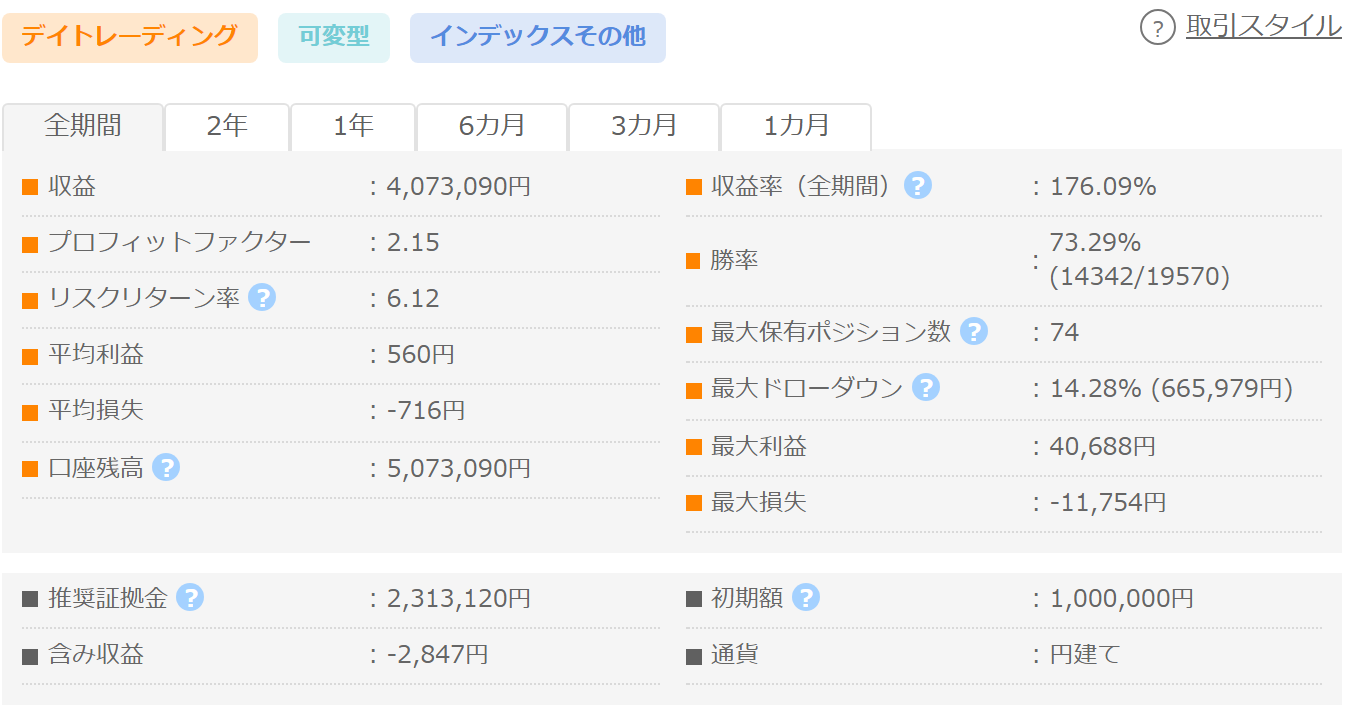Click the 最大損失 value -11,754円
Screen dimensions: 1346x710
(1108, 502)
